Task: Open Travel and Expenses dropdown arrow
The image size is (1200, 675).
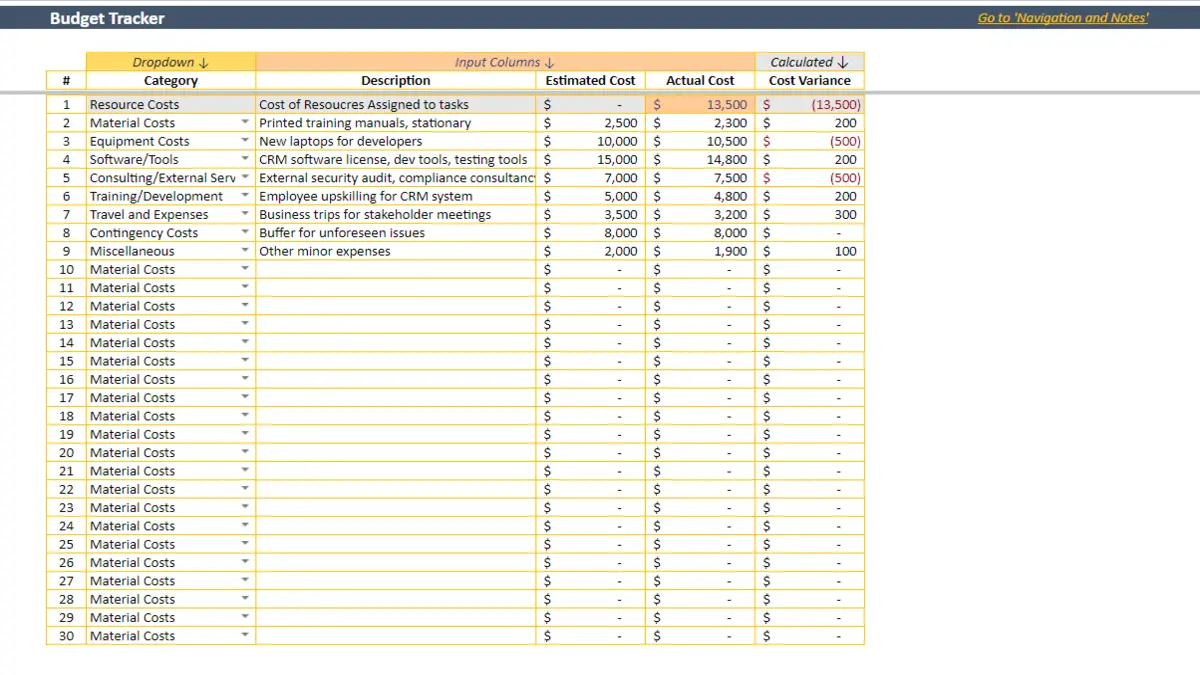Action: [x=245, y=214]
